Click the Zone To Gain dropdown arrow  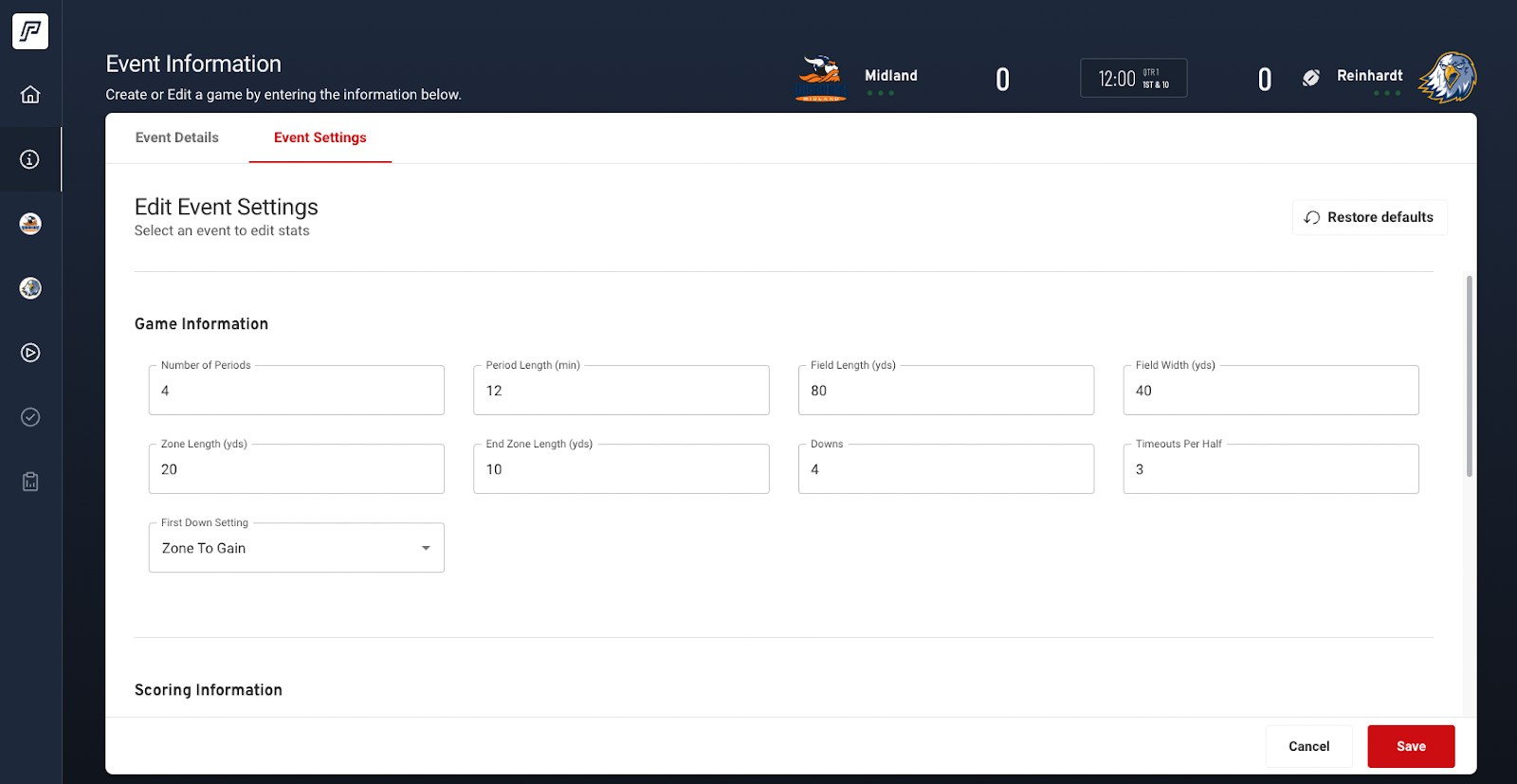[x=426, y=548]
